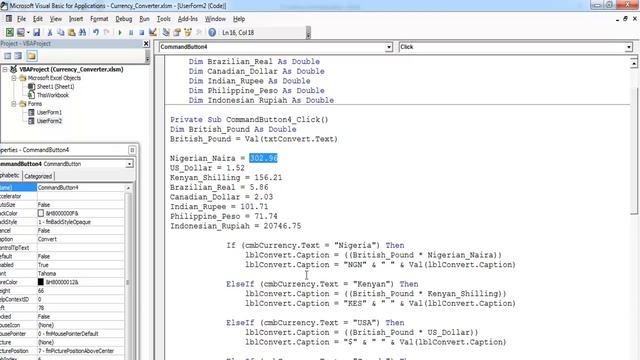This screenshot has height=360, width=640.
Task: Click the View Microsoft Excel toolbar icon
Action: 9,32
